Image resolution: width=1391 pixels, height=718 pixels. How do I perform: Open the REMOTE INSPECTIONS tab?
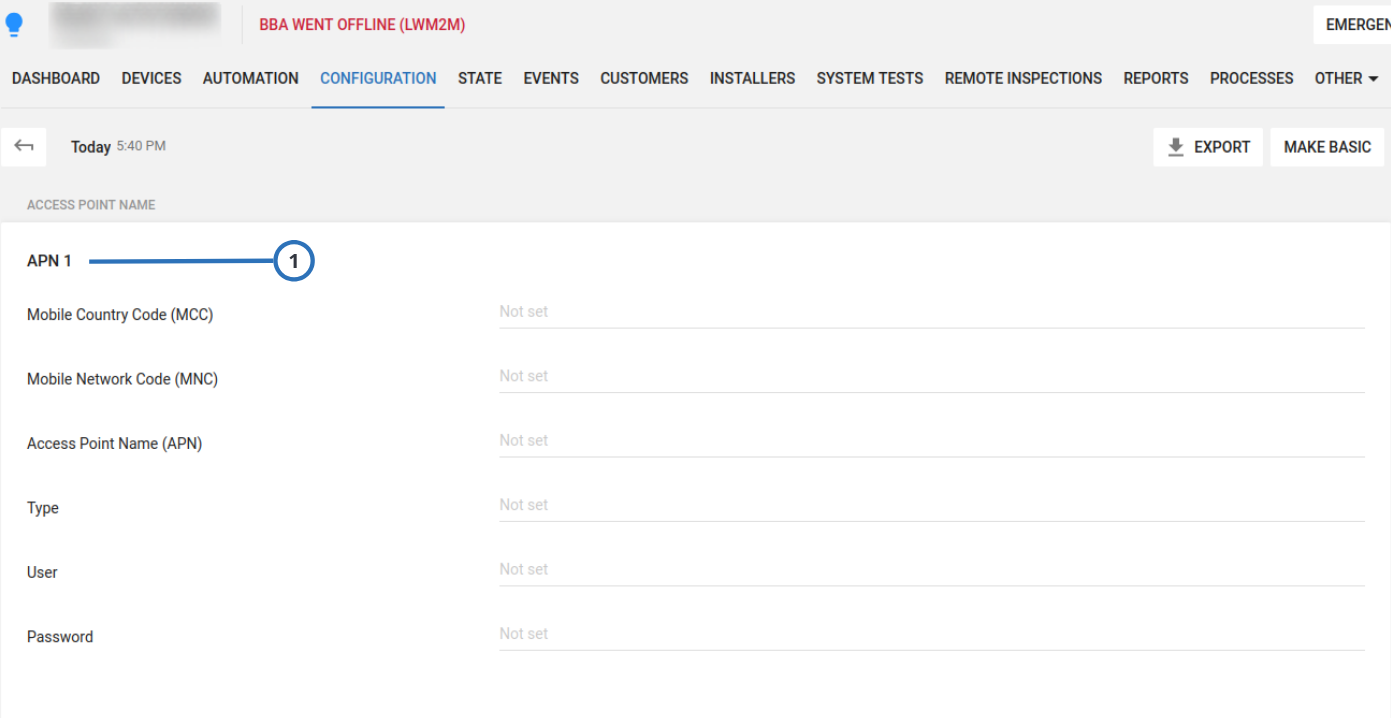1022,78
